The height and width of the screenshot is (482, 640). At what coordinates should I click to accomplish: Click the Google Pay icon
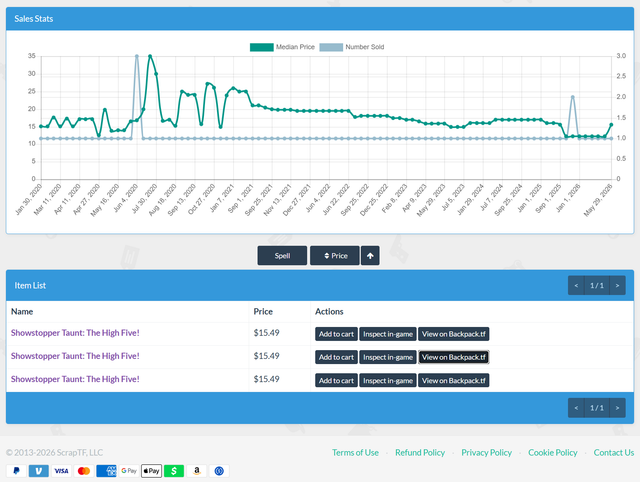pyautogui.click(x=129, y=471)
